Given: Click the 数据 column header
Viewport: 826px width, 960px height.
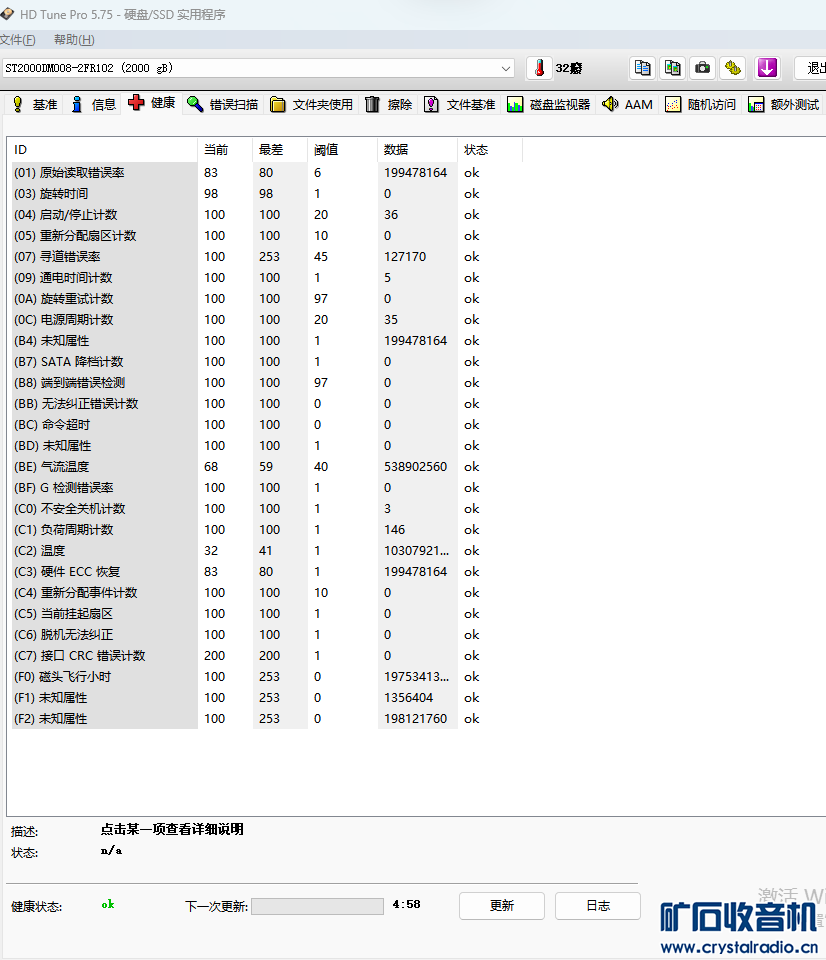Looking at the screenshot, I should tap(418, 150).
